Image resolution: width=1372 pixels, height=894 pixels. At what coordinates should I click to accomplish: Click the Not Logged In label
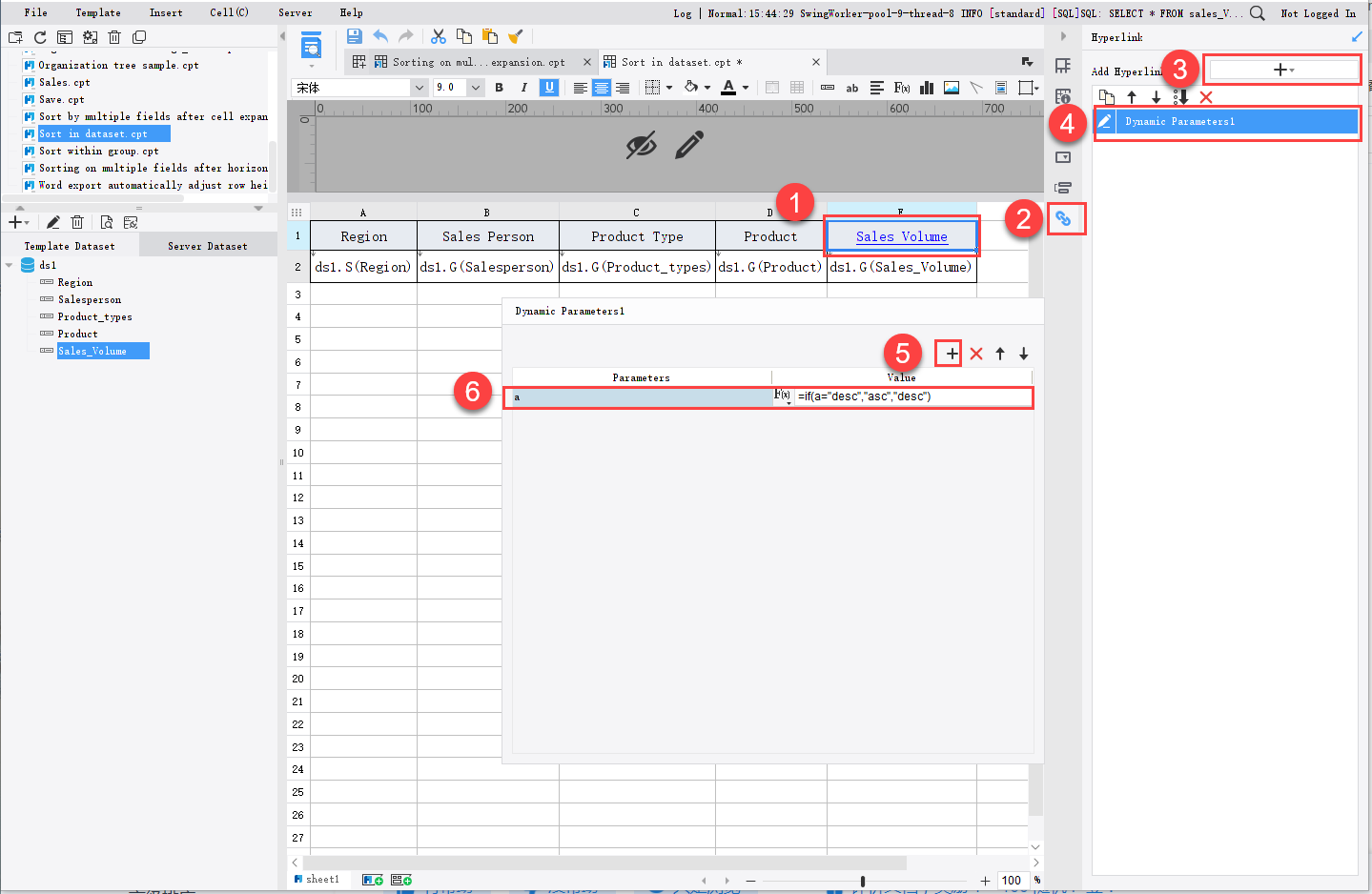[x=1318, y=13]
